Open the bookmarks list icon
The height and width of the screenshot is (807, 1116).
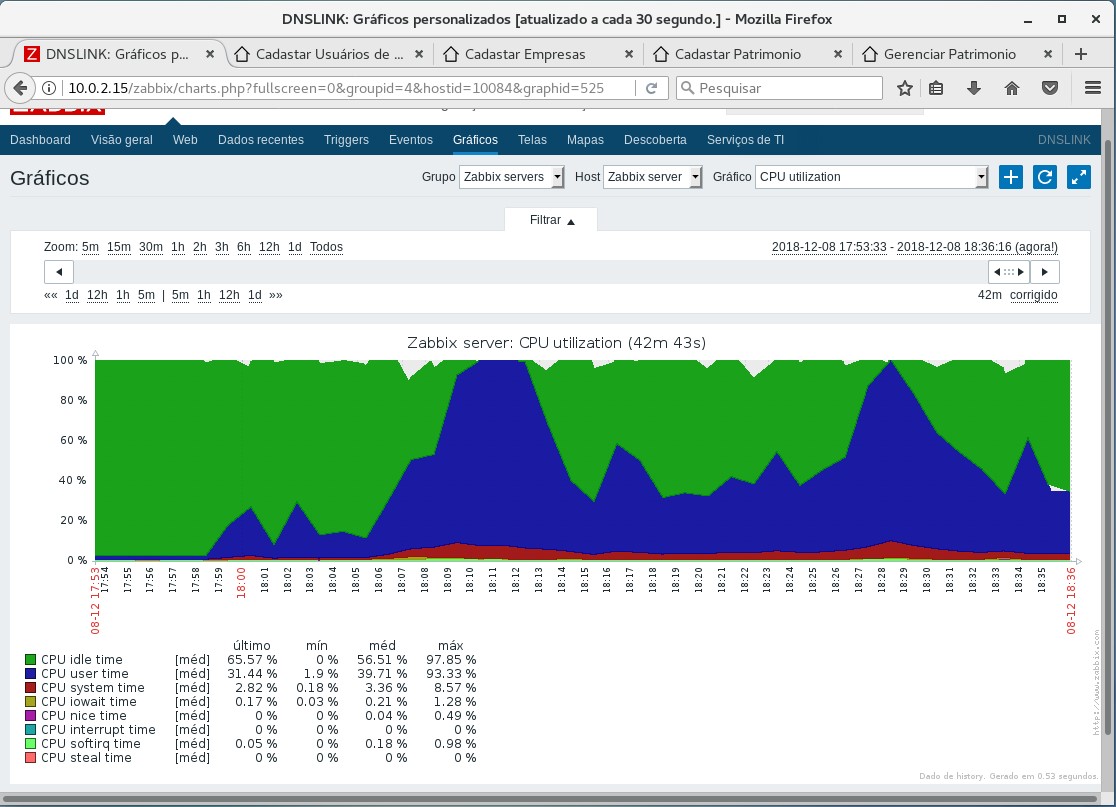(936, 88)
